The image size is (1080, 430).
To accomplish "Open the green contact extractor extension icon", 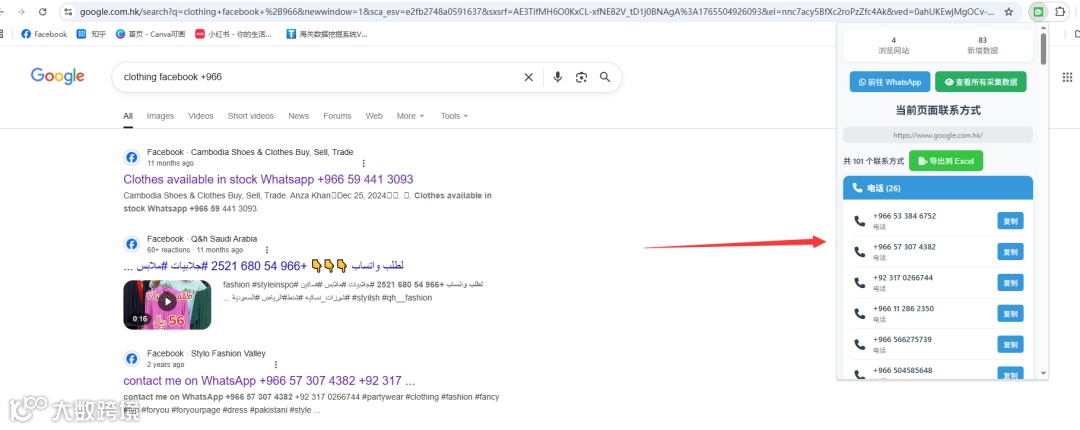I will [x=1038, y=12].
